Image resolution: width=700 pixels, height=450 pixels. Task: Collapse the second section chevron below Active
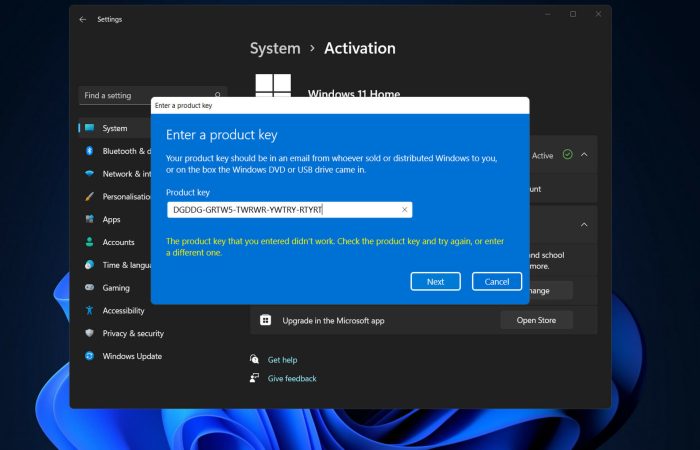tap(584, 225)
